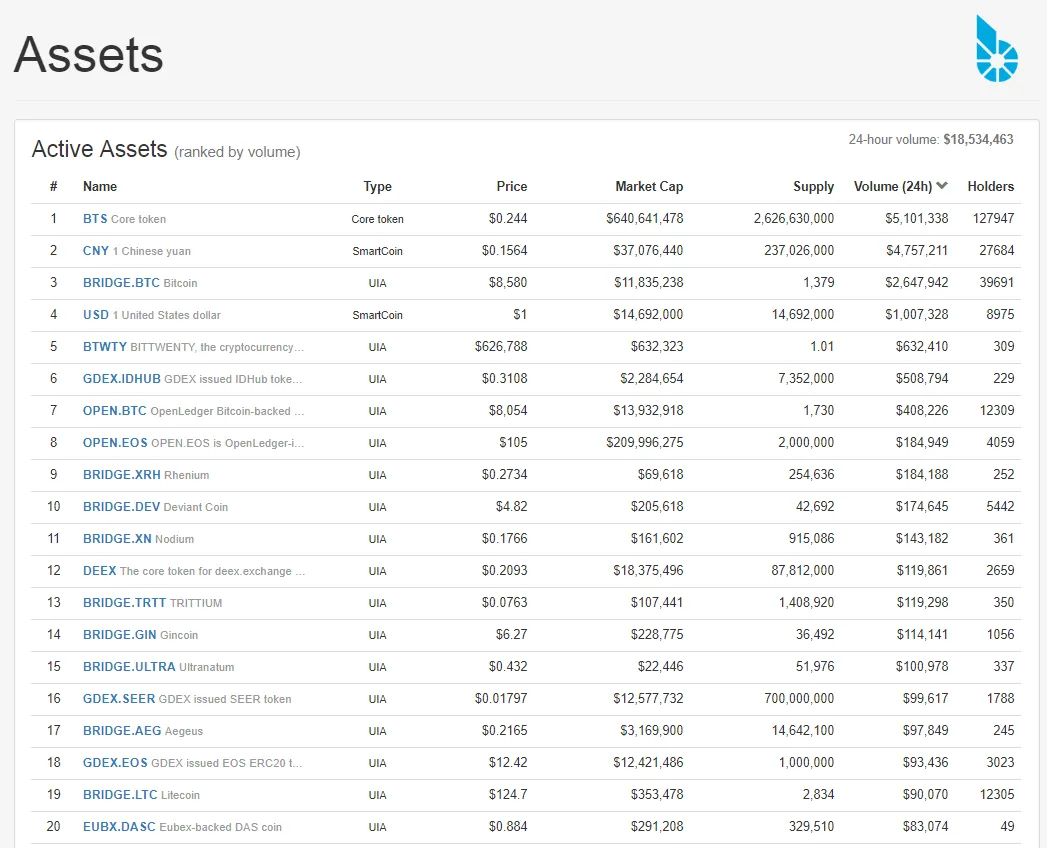Open the BRIDGE.LTC asset link
Viewport: 1047px width, 848px height.
tap(120, 795)
